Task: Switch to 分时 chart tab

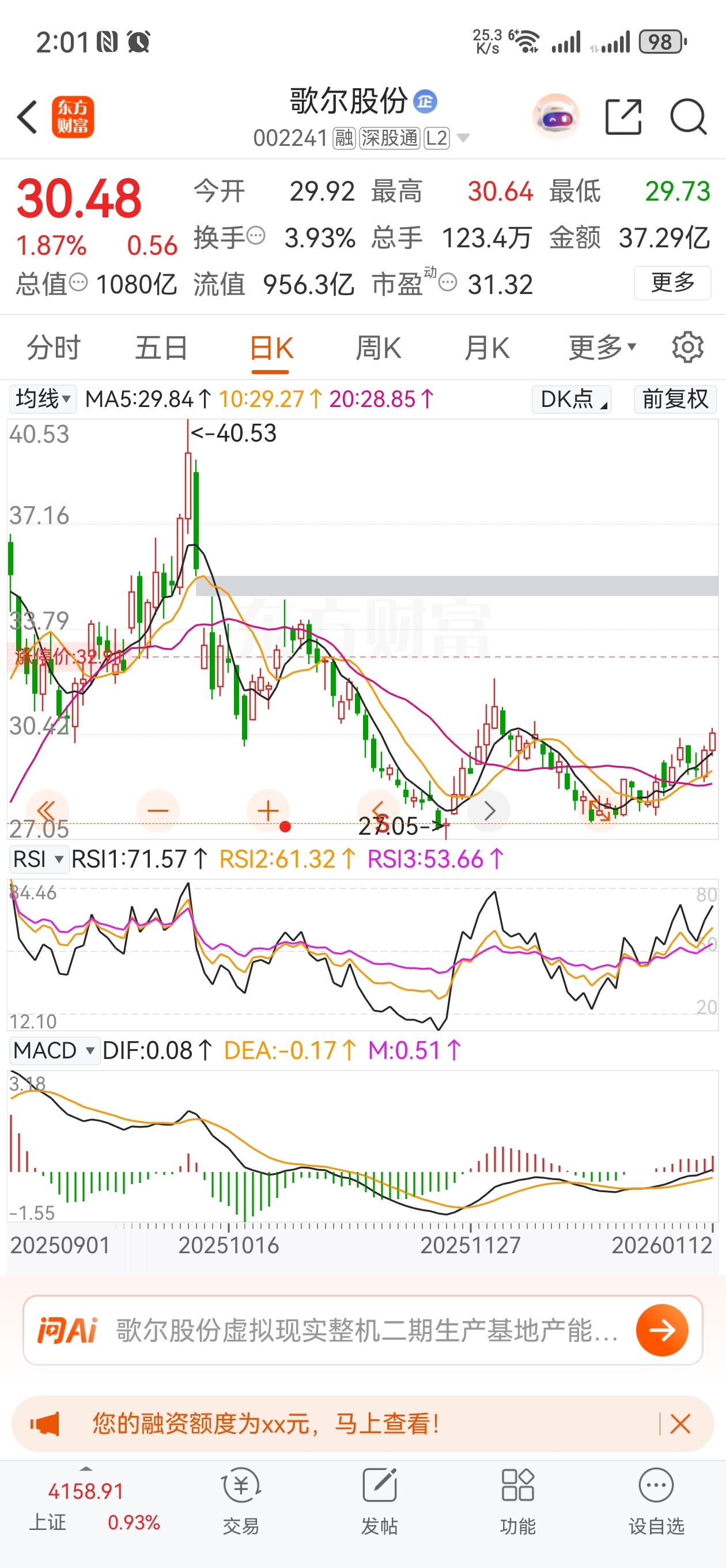Action: pos(54,348)
